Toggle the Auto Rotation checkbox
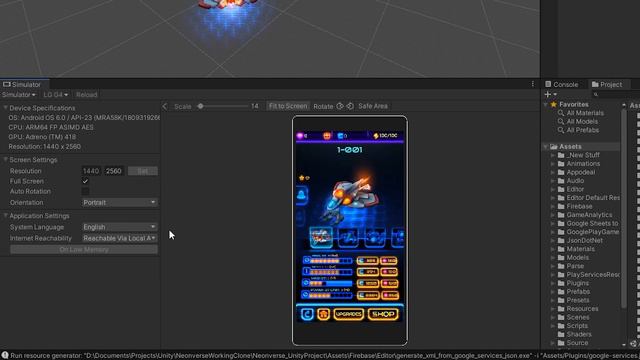Image resolution: width=640 pixels, height=360 pixels. pyautogui.click(x=85, y=191)
